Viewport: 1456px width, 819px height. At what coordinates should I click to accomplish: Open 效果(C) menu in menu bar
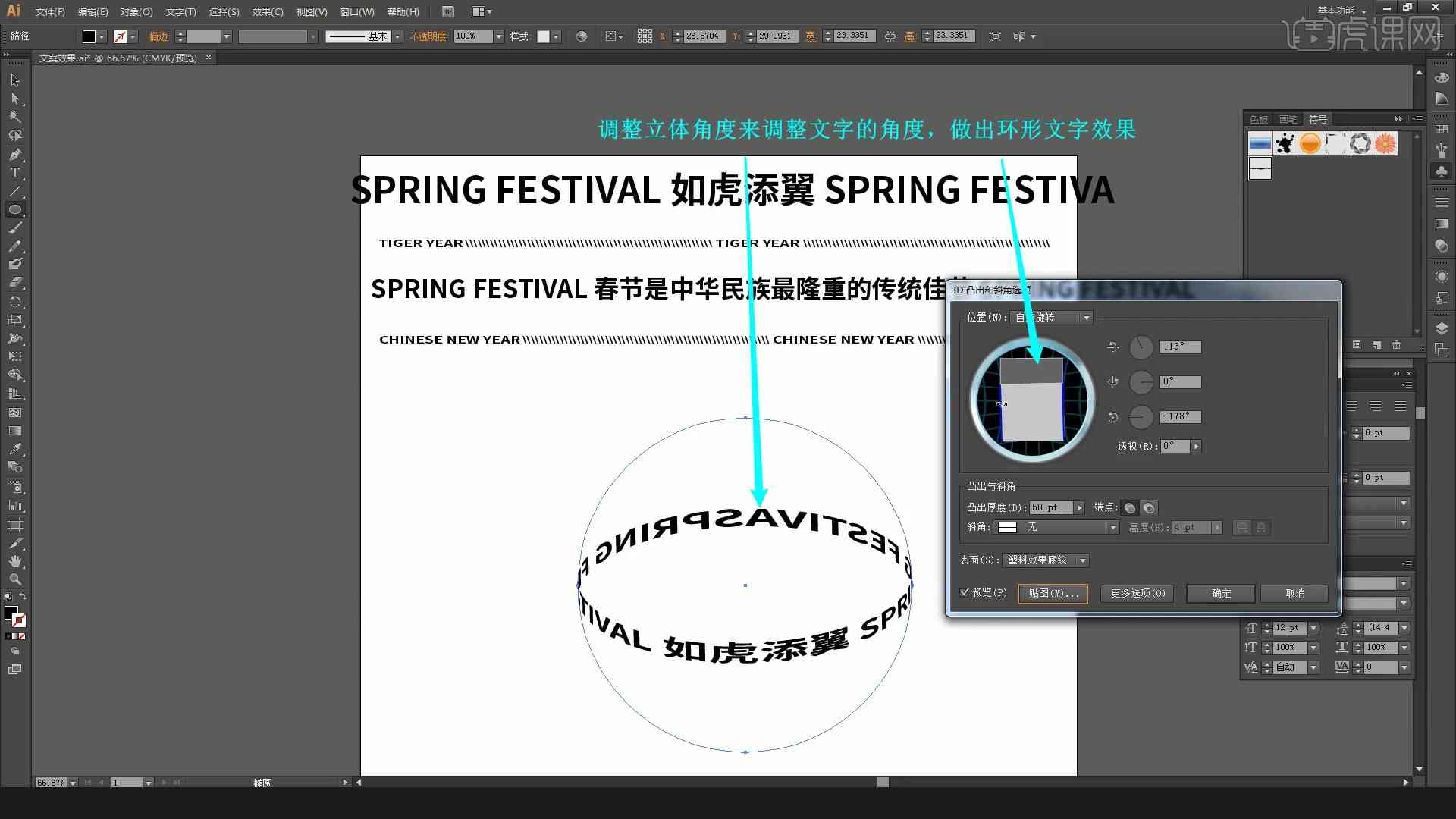pos(266,11)
